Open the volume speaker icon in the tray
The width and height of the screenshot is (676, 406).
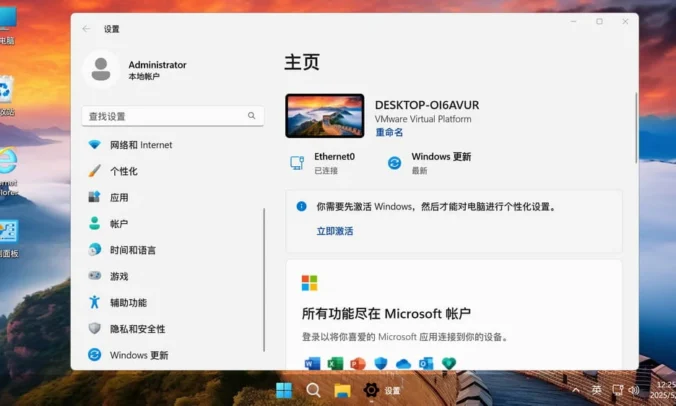[634, 390]
